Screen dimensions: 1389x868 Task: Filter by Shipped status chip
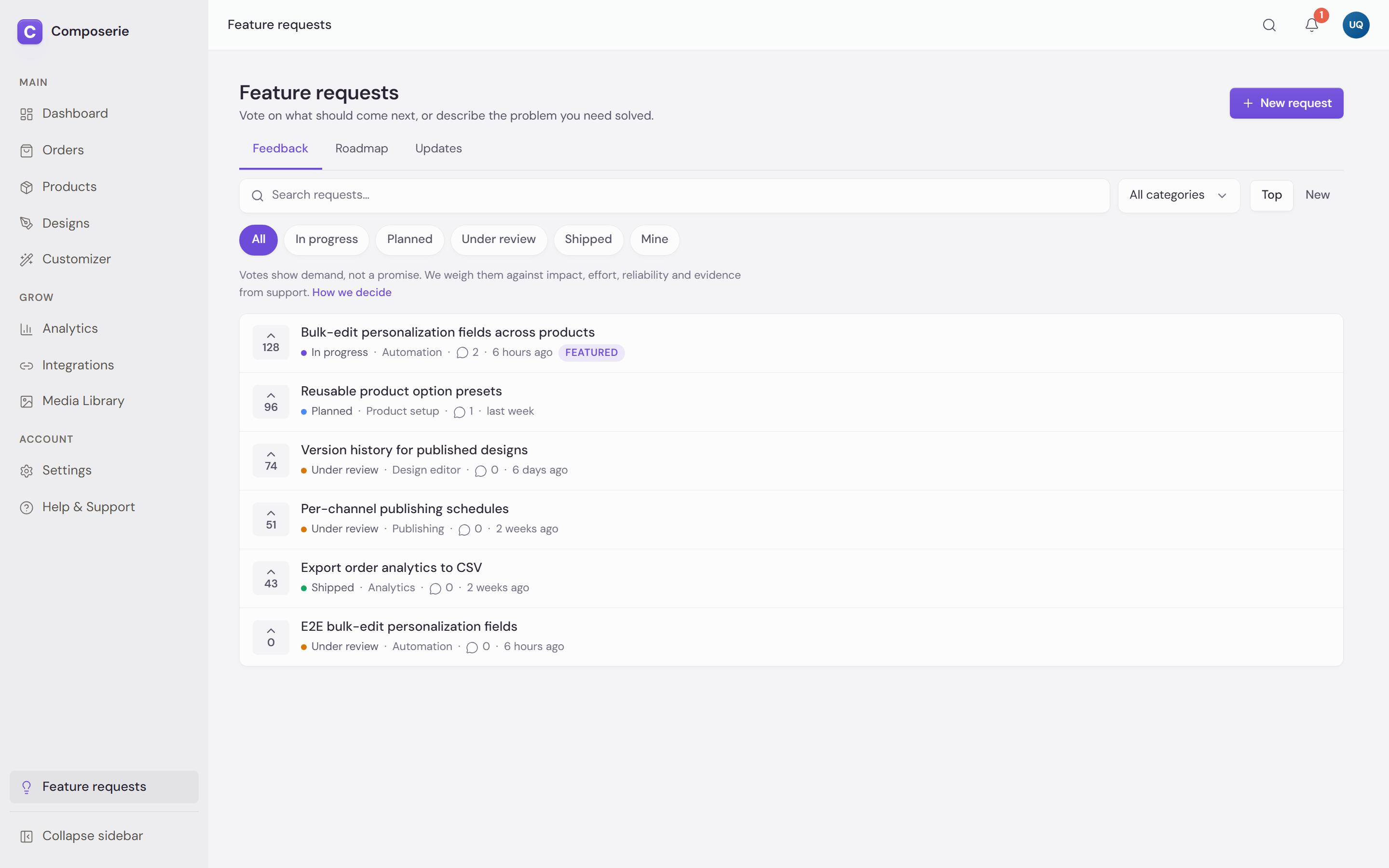point(588,239)
